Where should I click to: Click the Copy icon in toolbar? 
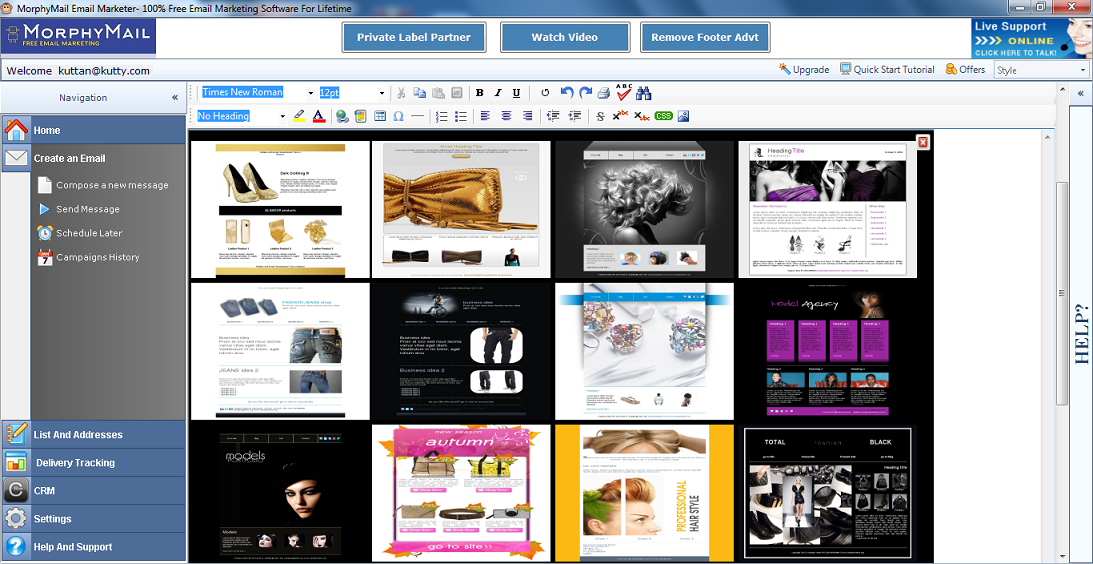(420, 93)
